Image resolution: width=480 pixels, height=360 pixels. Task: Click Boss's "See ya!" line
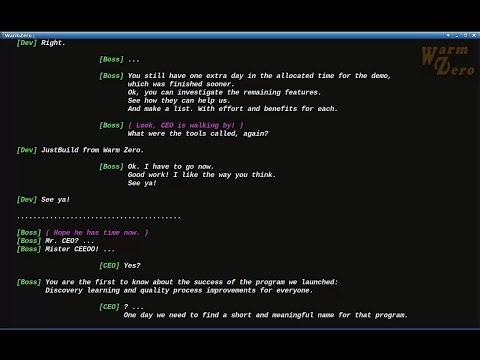tap(142, 183)
